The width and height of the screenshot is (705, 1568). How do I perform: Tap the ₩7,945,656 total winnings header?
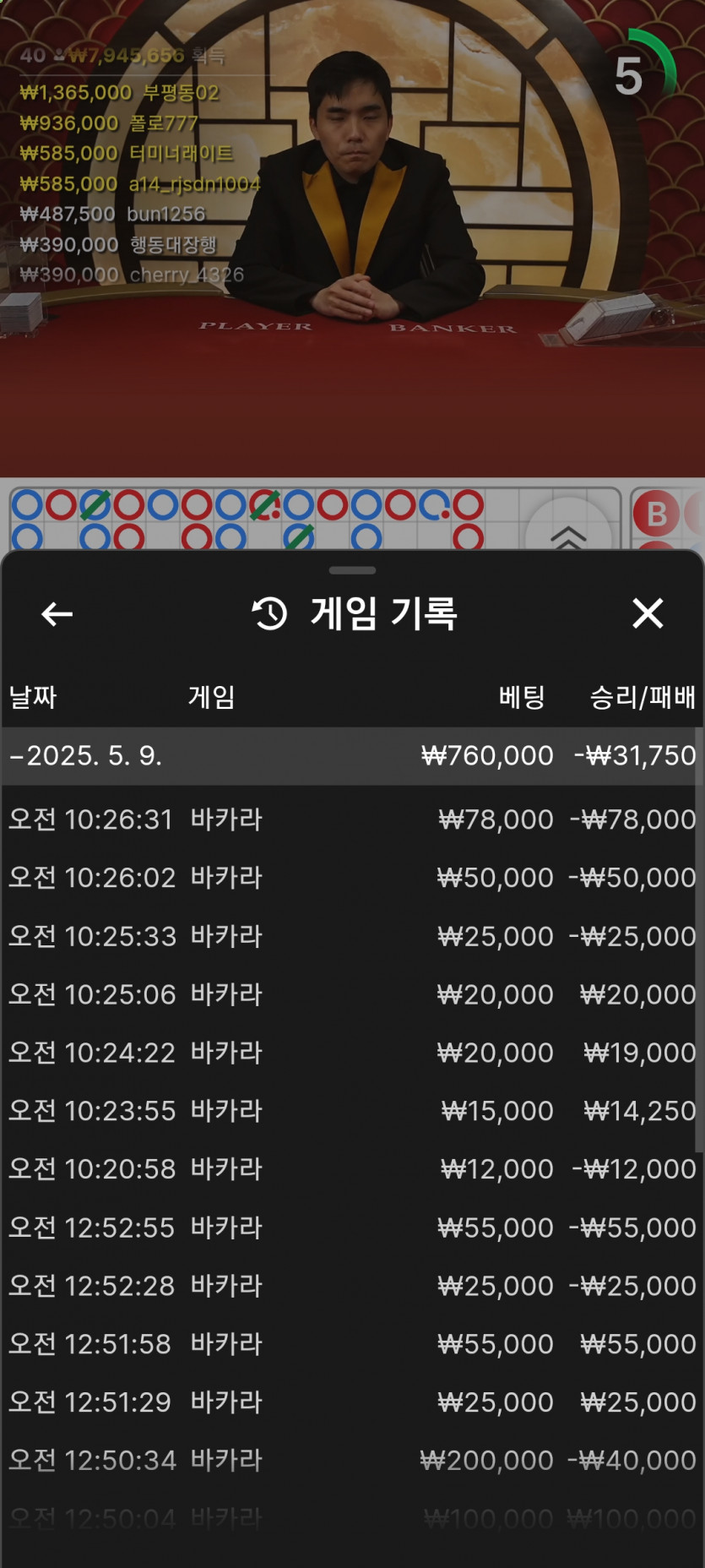[x=123, y=56]
